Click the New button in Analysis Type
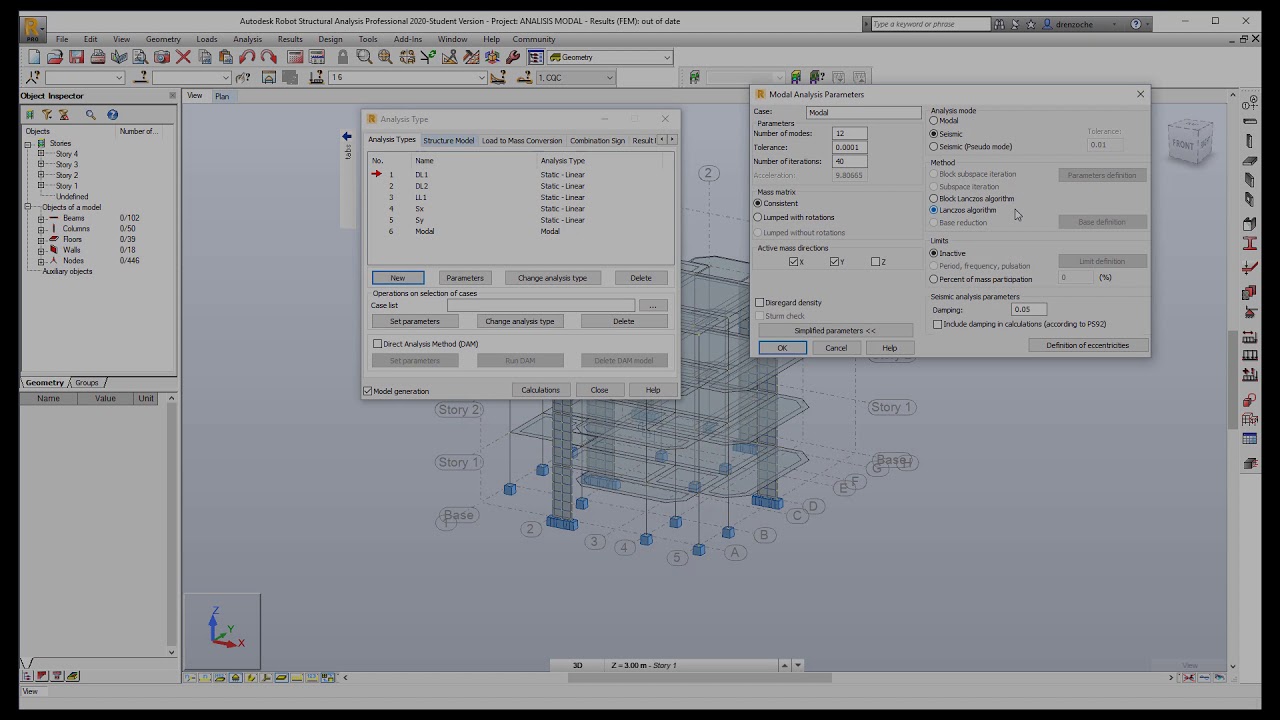The width and height of the screenshot is (1280, 720). 398,278
